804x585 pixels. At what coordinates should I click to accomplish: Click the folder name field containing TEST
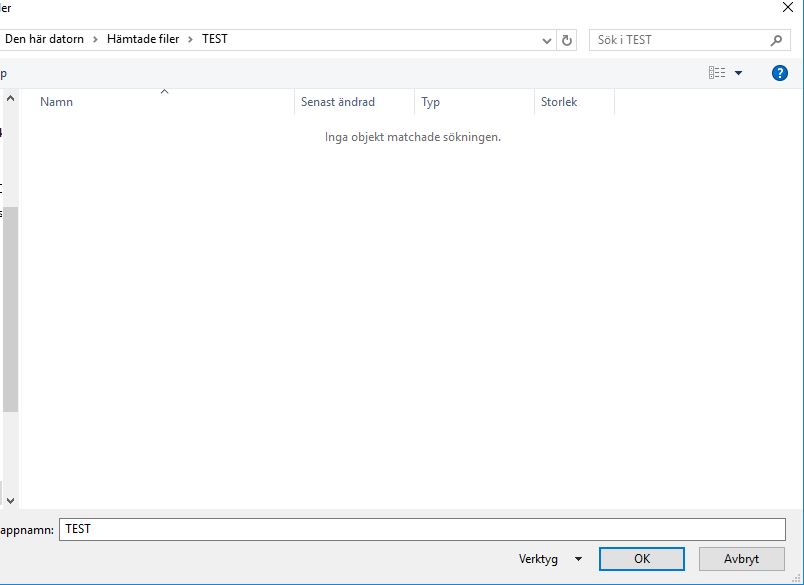[x=422, y=529]
